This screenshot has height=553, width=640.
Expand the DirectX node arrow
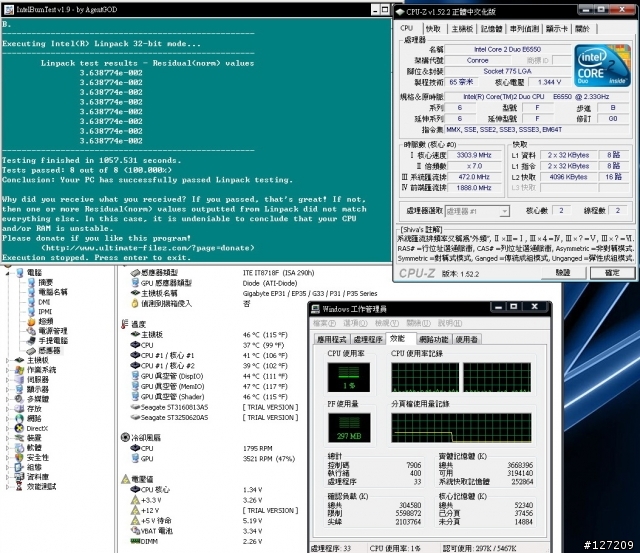[7, 429]
